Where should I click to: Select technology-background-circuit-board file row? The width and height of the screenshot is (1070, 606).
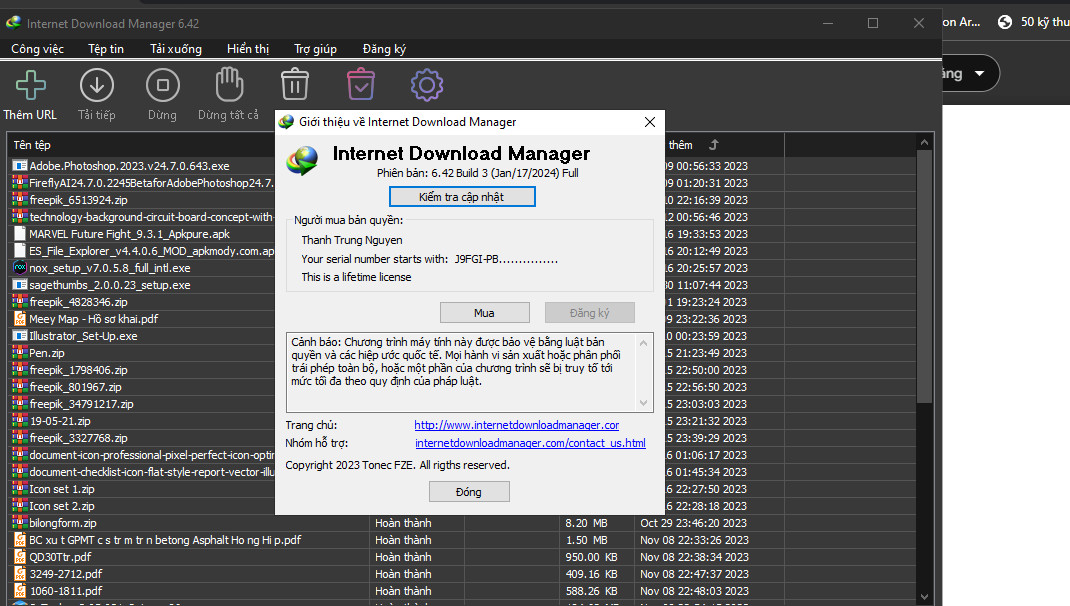tap(151, 217)
